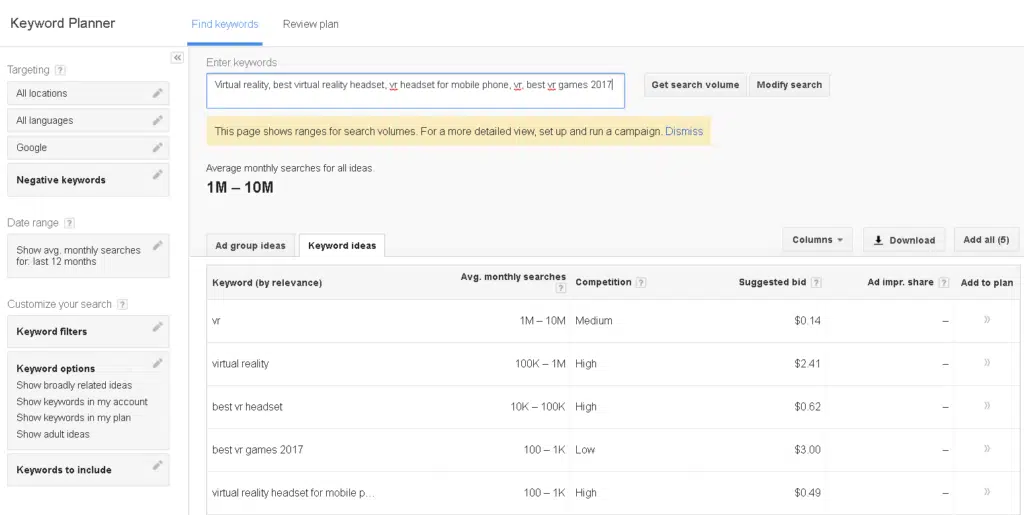This screenshot has height=515, width=1024.
Task: Click help icon beside Competition column
Action: pyautogui.click(x=641, y=283)
